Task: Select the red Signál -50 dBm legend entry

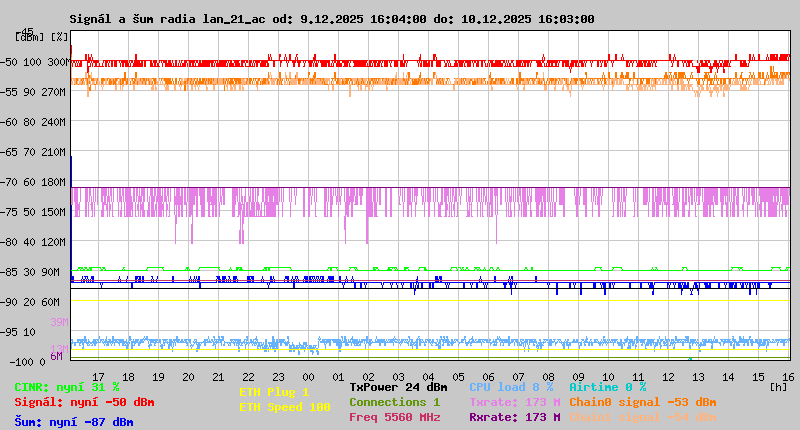Action: [84, 402]
